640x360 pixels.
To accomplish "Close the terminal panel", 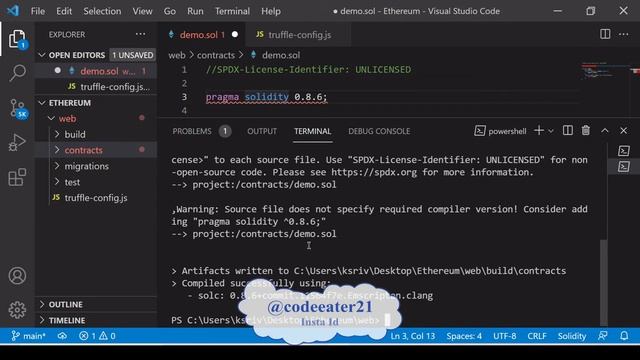I will point(623,131).
